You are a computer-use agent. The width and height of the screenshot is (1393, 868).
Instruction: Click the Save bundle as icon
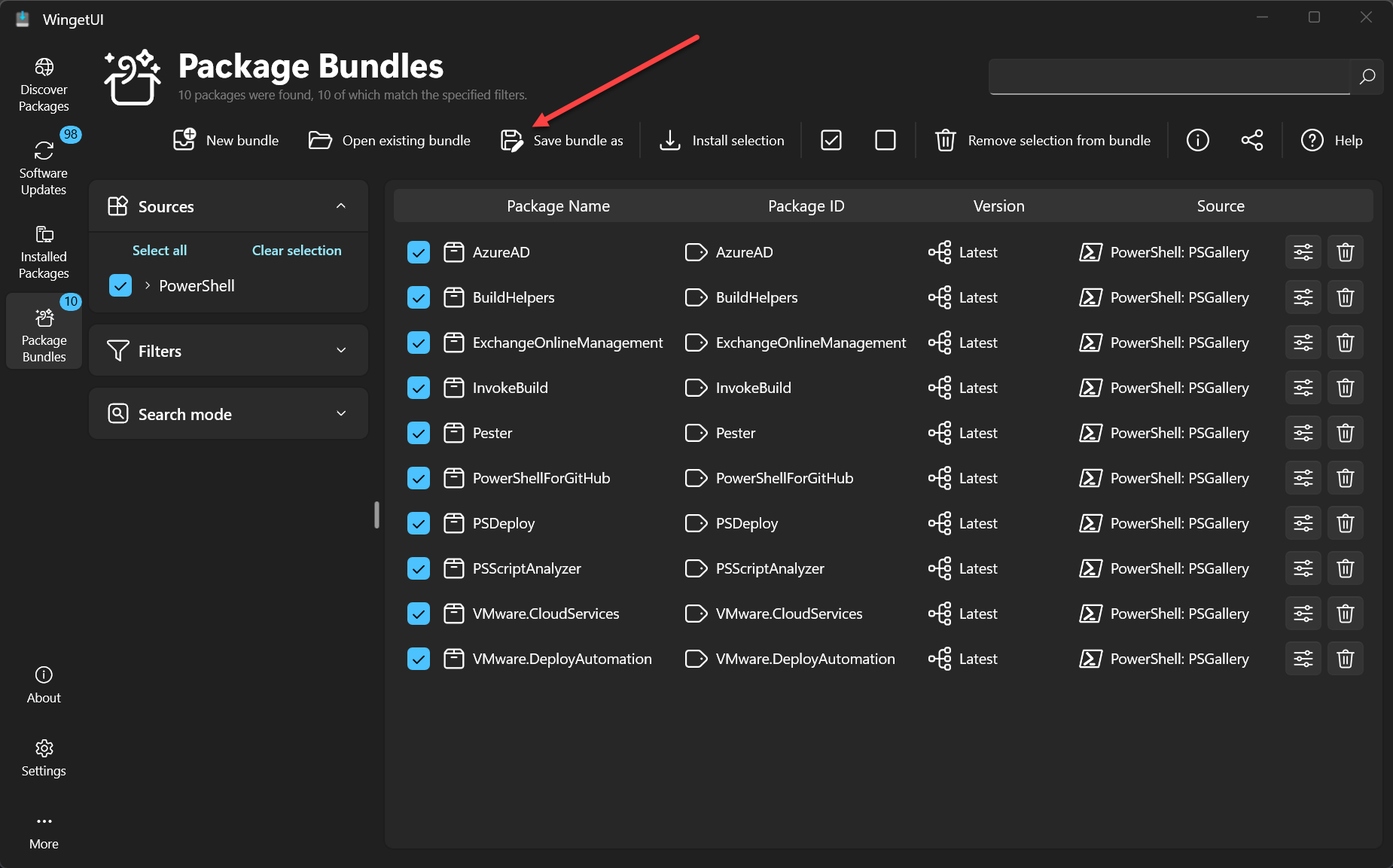[512, 141]
